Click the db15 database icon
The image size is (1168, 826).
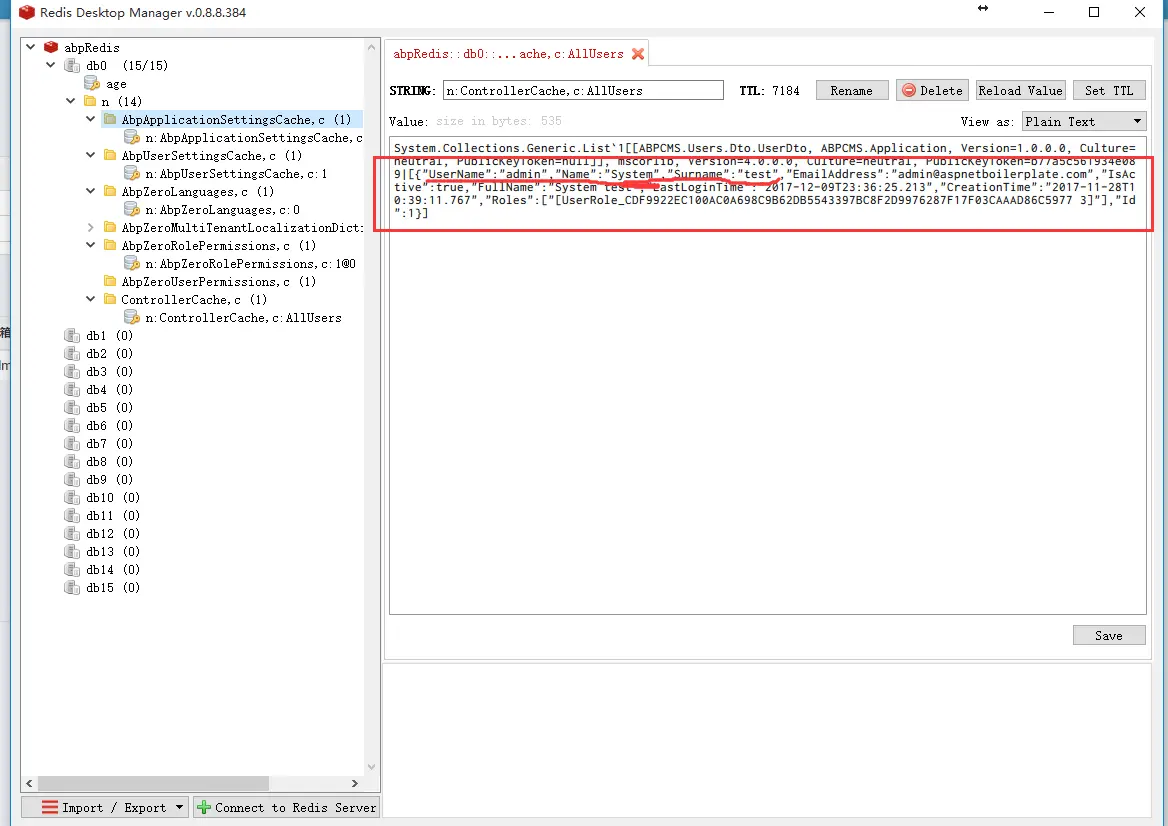click(x=72, y=588)
